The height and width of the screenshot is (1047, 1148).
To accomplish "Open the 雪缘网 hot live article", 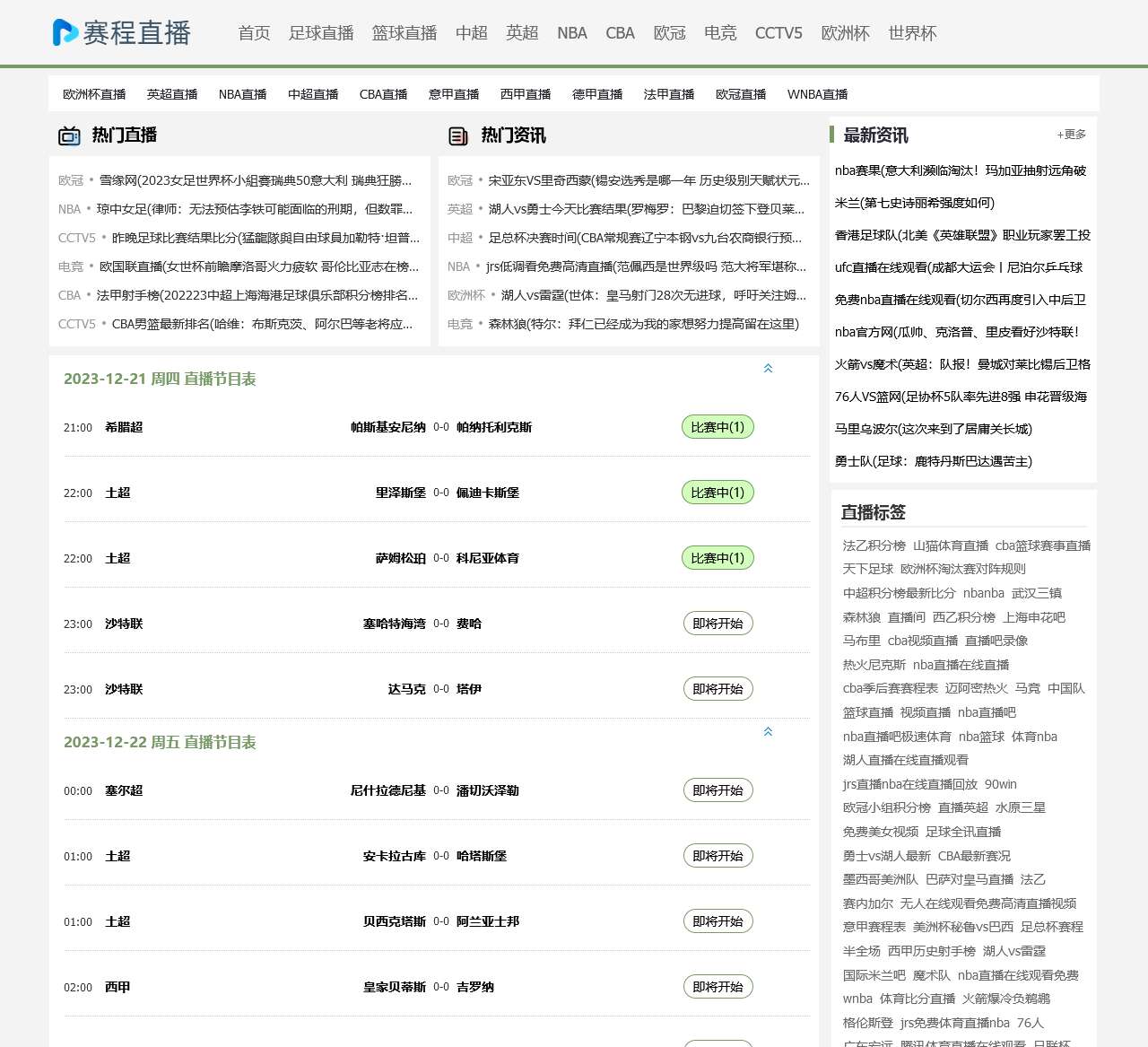I will [256, 180].
